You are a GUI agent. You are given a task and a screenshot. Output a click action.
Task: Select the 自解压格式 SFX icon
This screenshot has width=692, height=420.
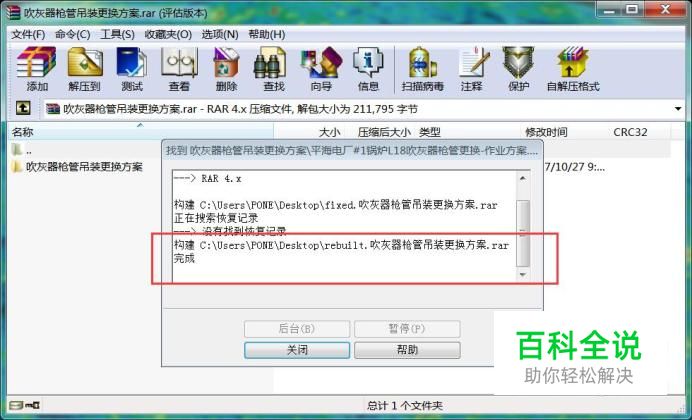point(573,68)
